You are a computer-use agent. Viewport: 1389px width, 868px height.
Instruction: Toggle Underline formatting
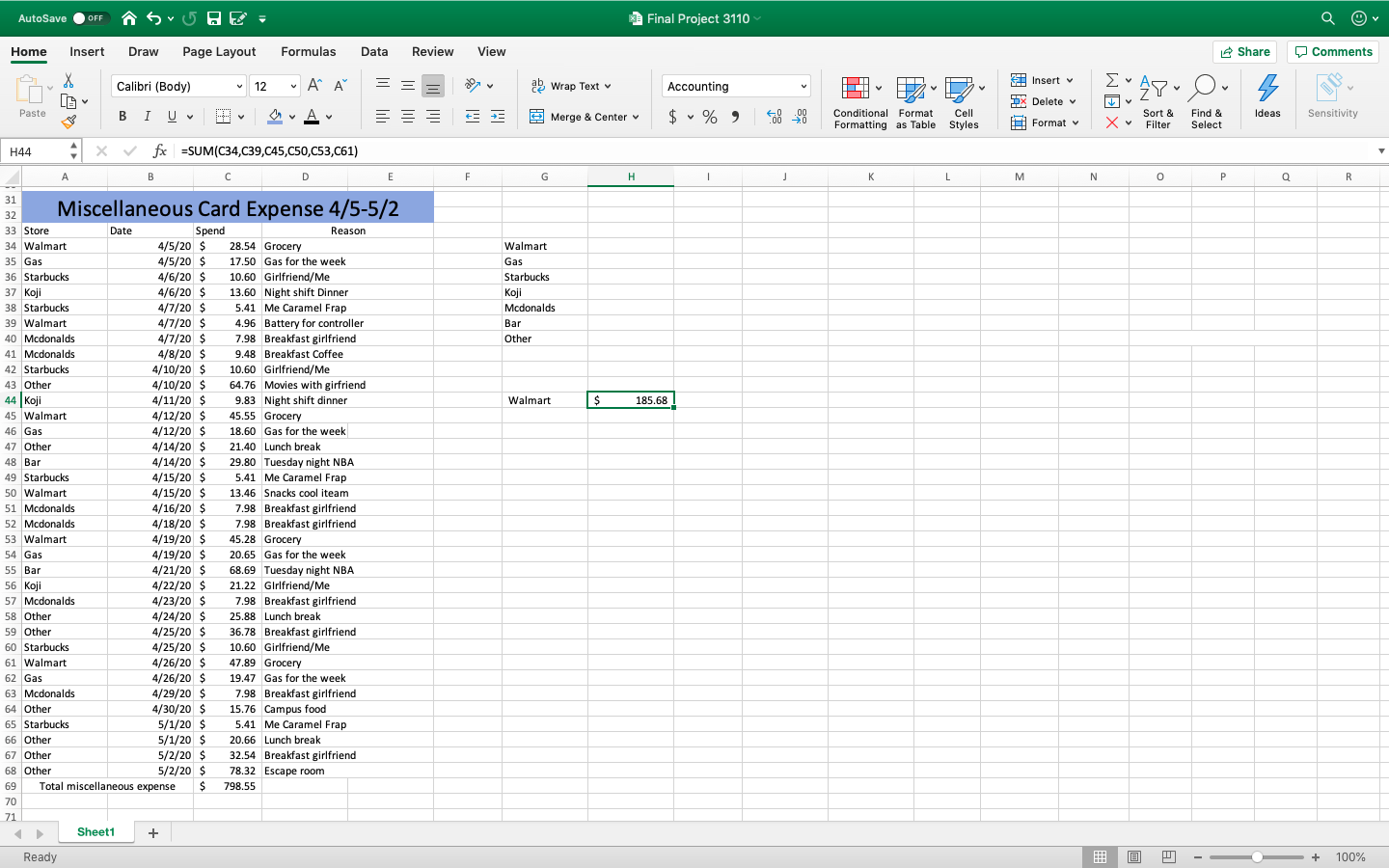[172, 117]
